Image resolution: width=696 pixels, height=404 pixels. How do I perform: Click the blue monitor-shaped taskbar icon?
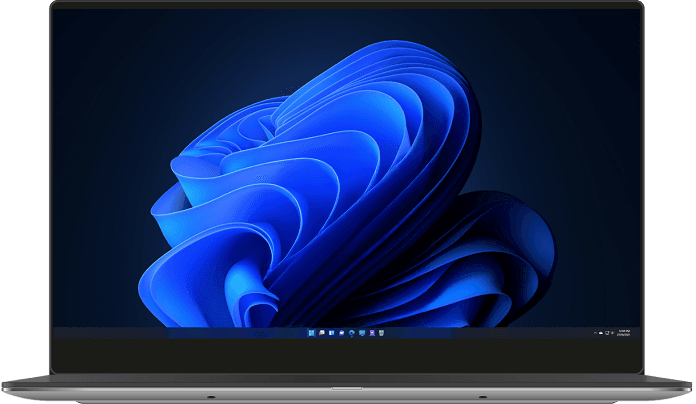[362, 333]
